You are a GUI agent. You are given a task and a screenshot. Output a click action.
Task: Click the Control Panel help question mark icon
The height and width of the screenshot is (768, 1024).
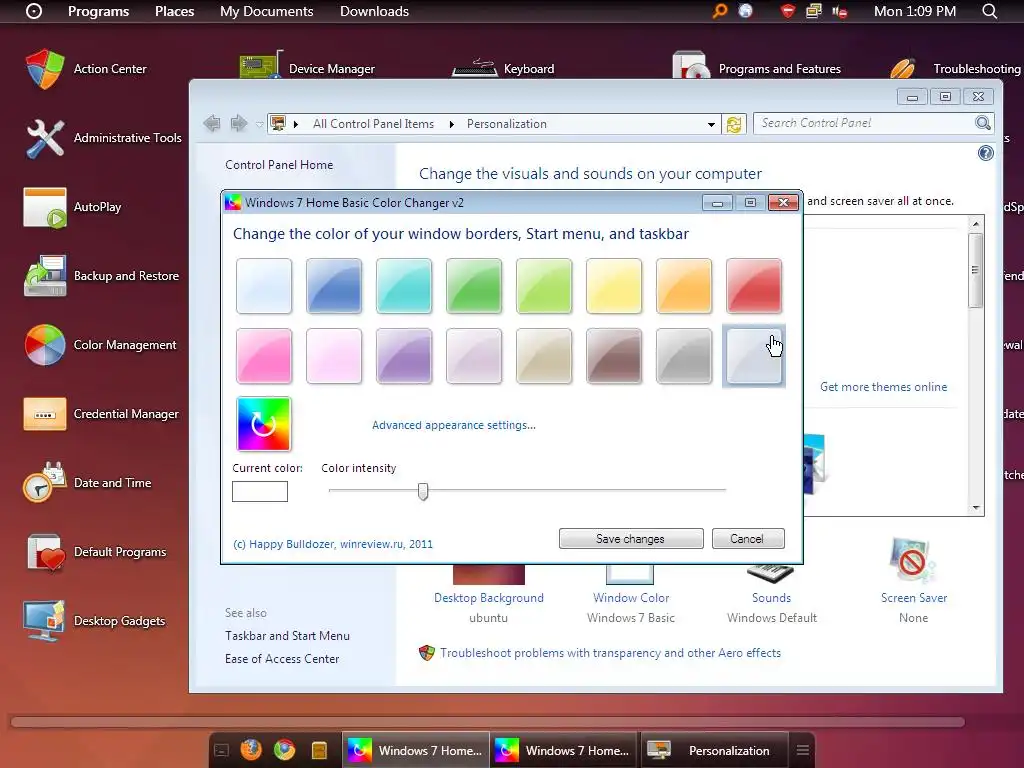coord(985,153)
